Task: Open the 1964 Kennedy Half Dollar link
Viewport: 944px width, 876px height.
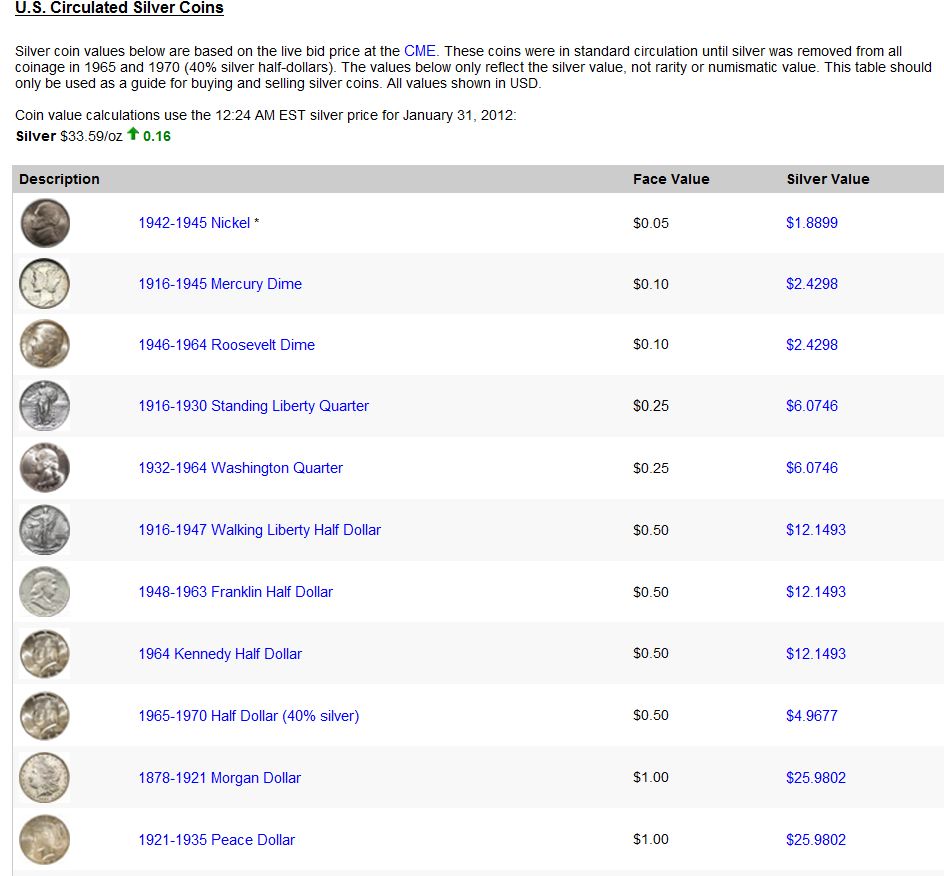Action: tap(220, 654)
